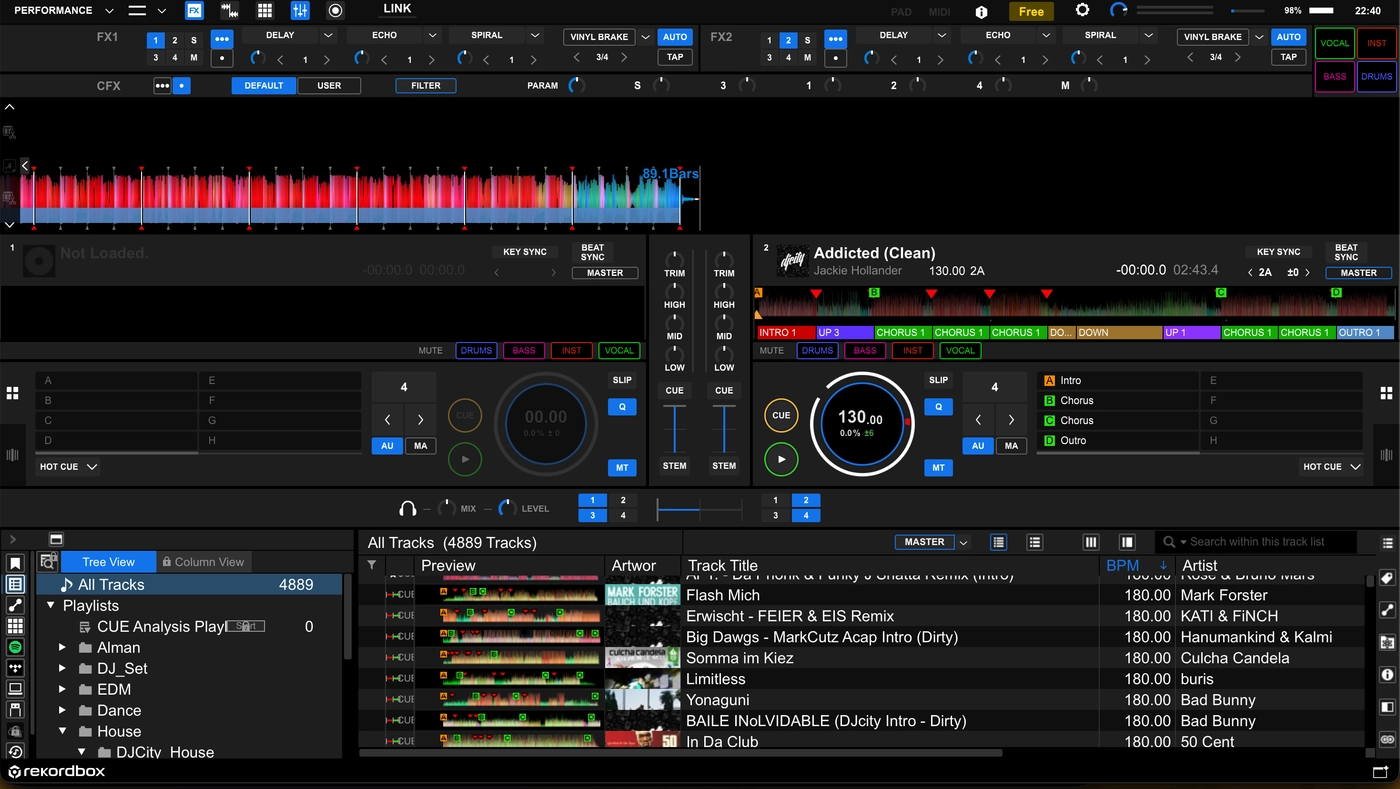1400x789 pixels.
Task: Enable BEAT SYNC on deck 2
Action: pyautogui.click(x=1346, y=252)
